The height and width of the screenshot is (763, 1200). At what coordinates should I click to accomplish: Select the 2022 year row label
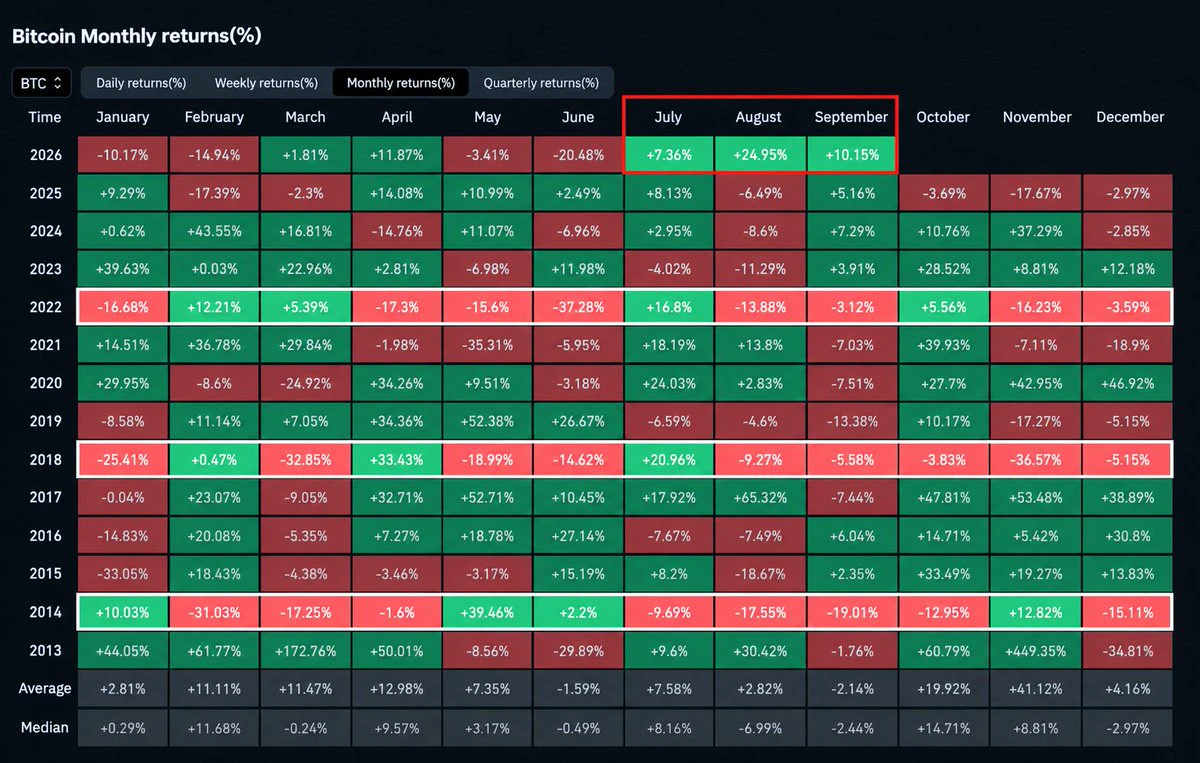[45, 307]
